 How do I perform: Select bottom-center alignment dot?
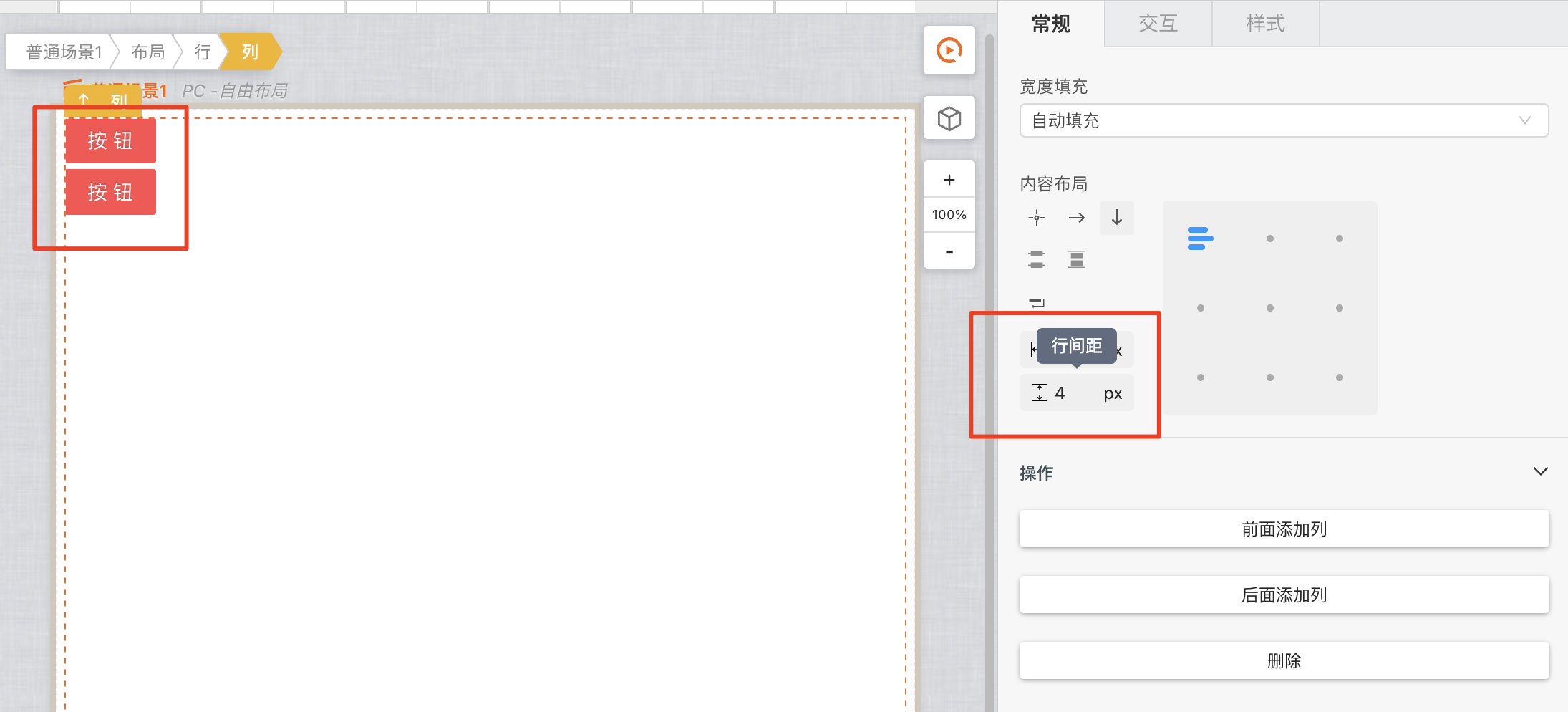click(1270, 377)
